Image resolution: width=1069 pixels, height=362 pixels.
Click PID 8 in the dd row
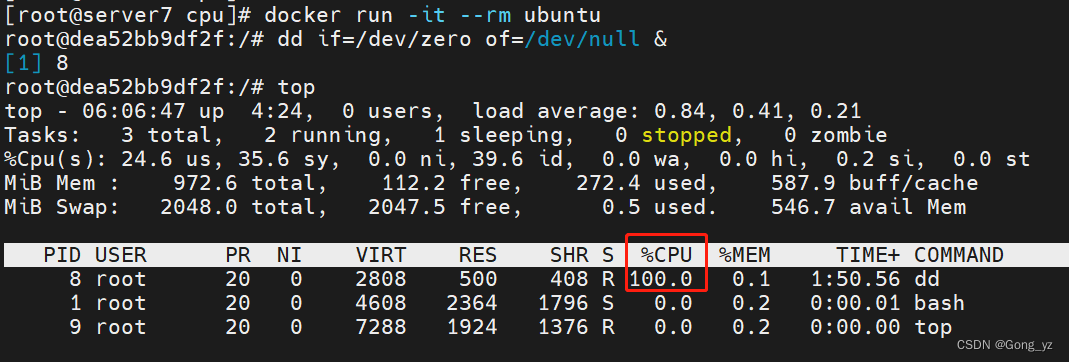(75, 279)
